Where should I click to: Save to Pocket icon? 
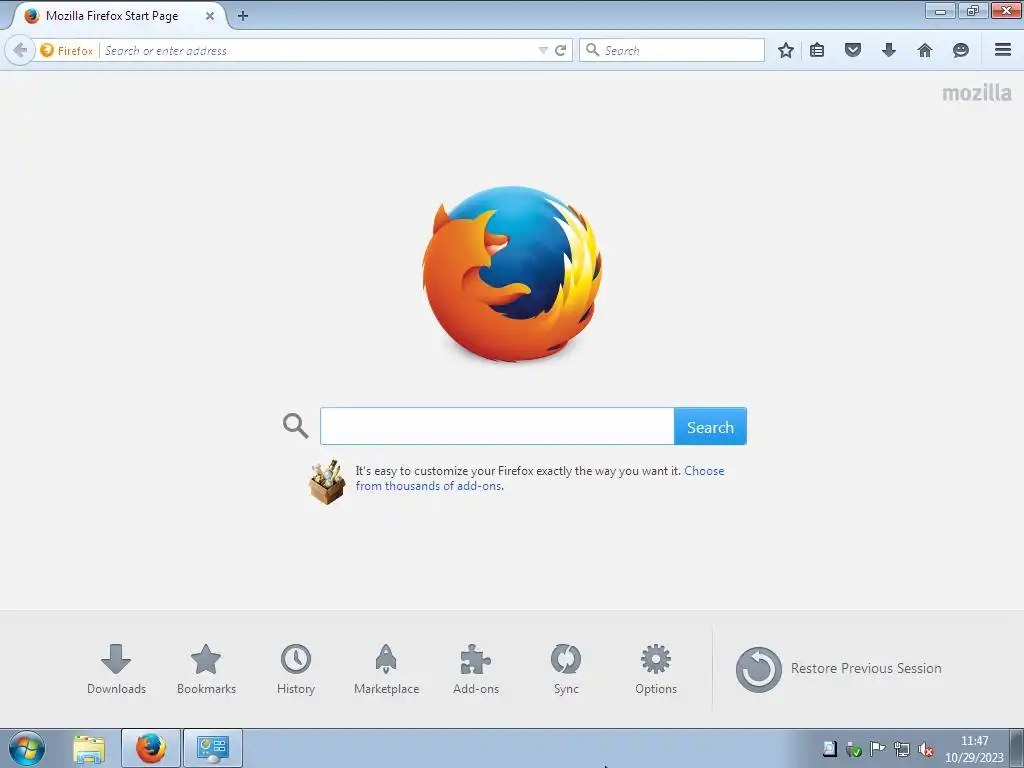853,50
